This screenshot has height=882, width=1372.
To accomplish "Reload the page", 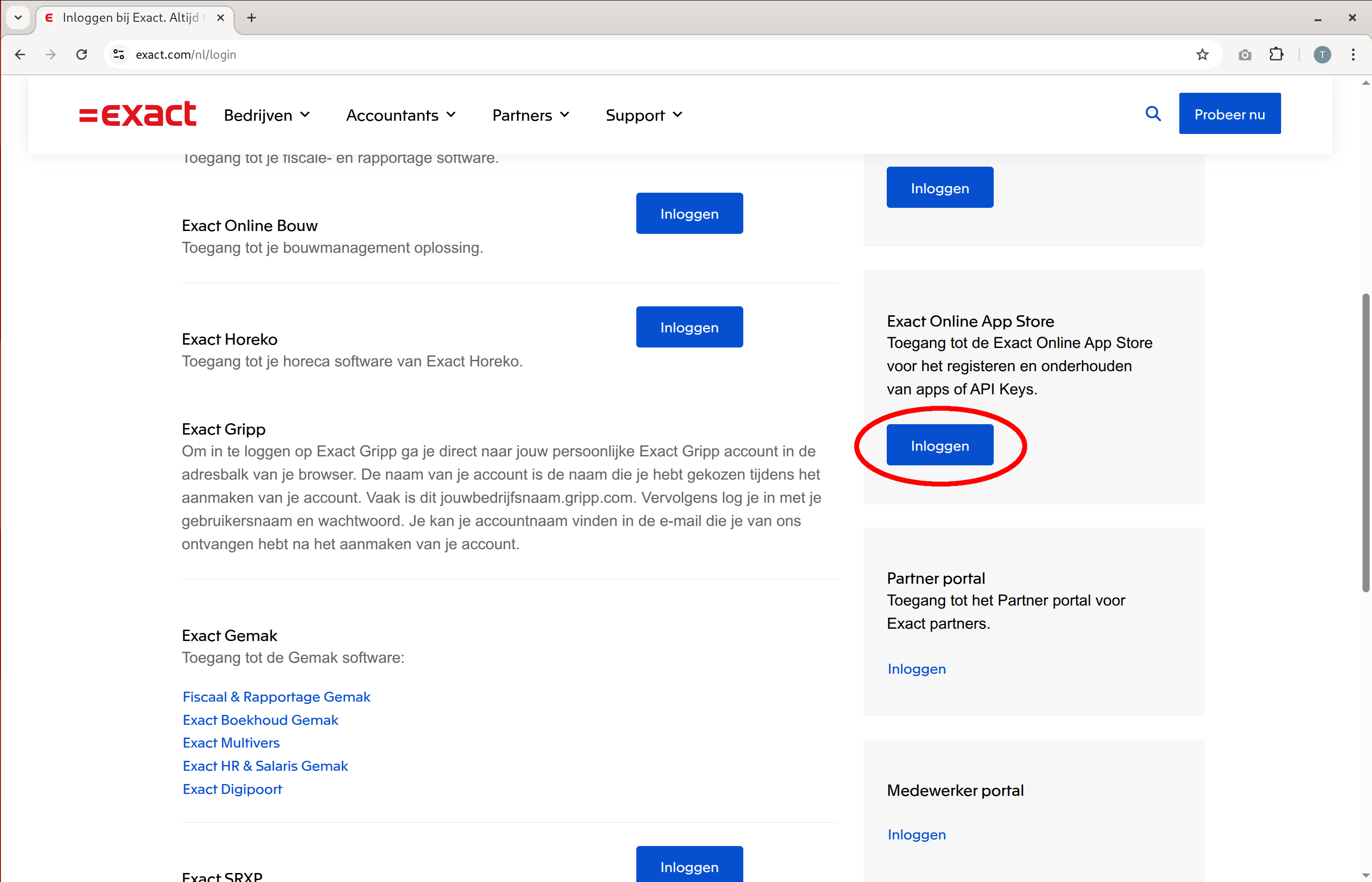I will point(82,54).
